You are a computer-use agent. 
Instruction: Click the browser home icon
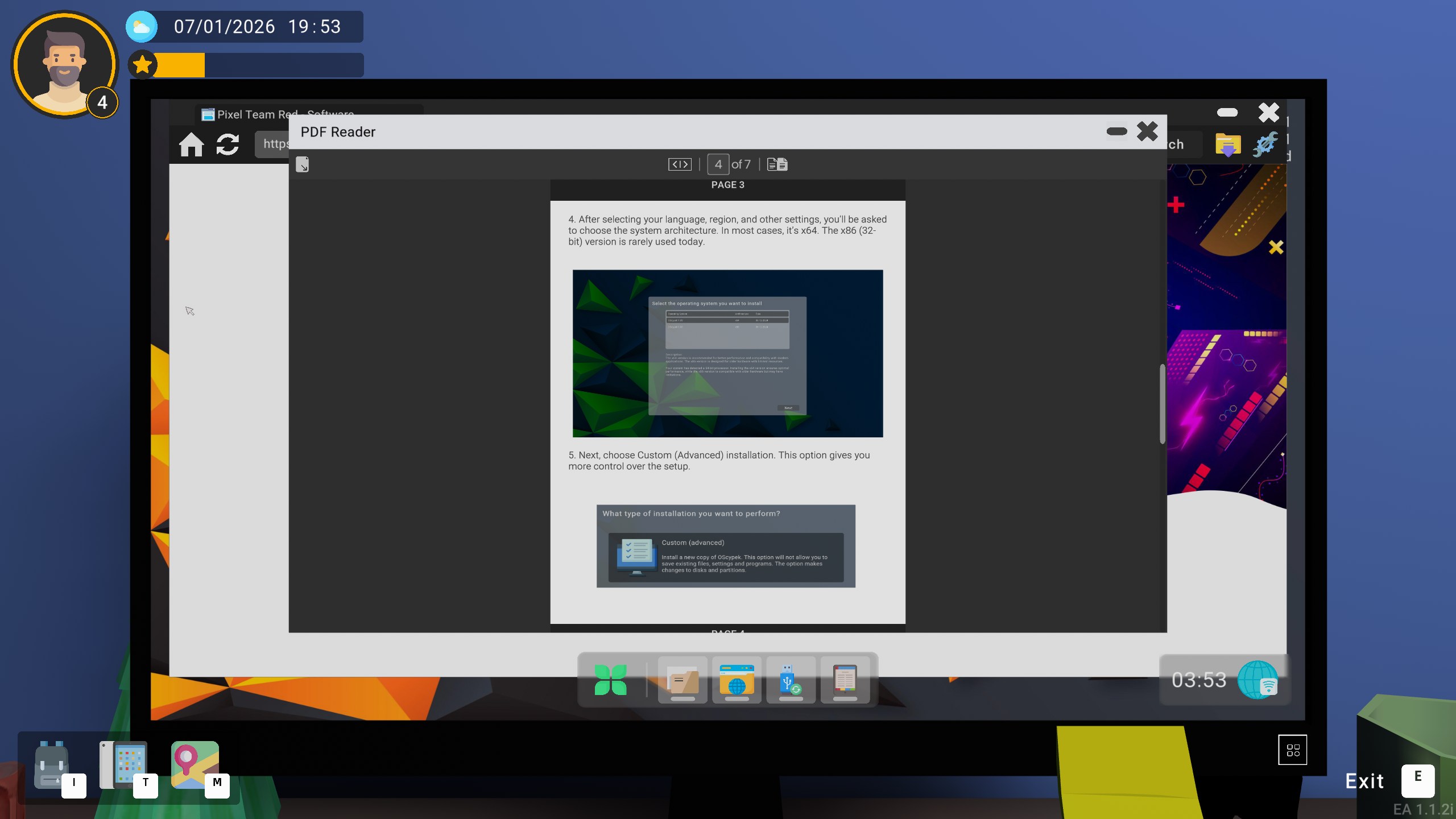point(191,144)
